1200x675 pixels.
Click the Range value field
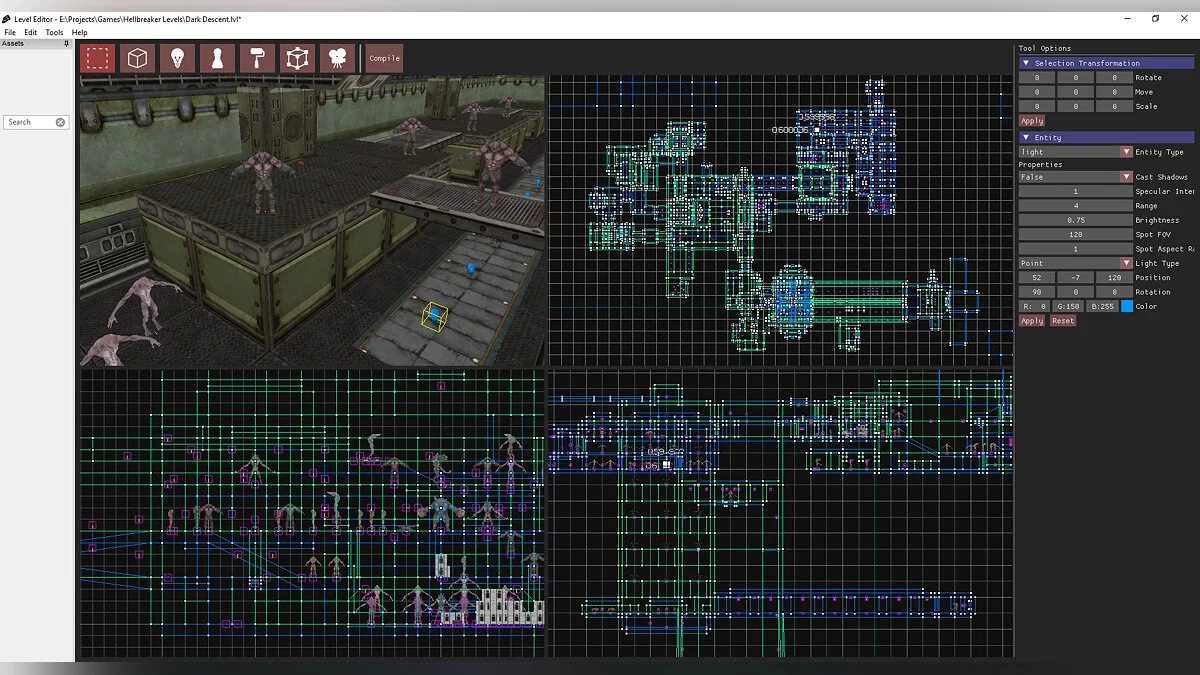coord(1075,206)
